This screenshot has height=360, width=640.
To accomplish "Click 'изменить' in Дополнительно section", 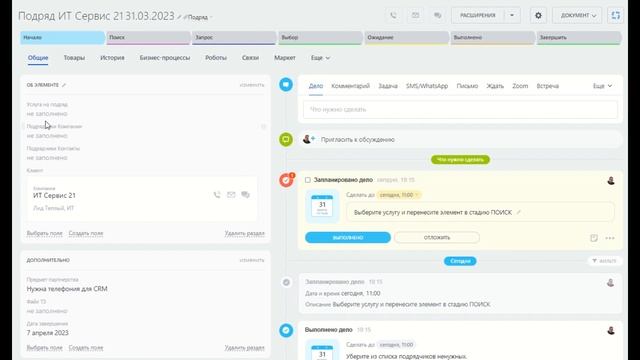I will 252,260.
